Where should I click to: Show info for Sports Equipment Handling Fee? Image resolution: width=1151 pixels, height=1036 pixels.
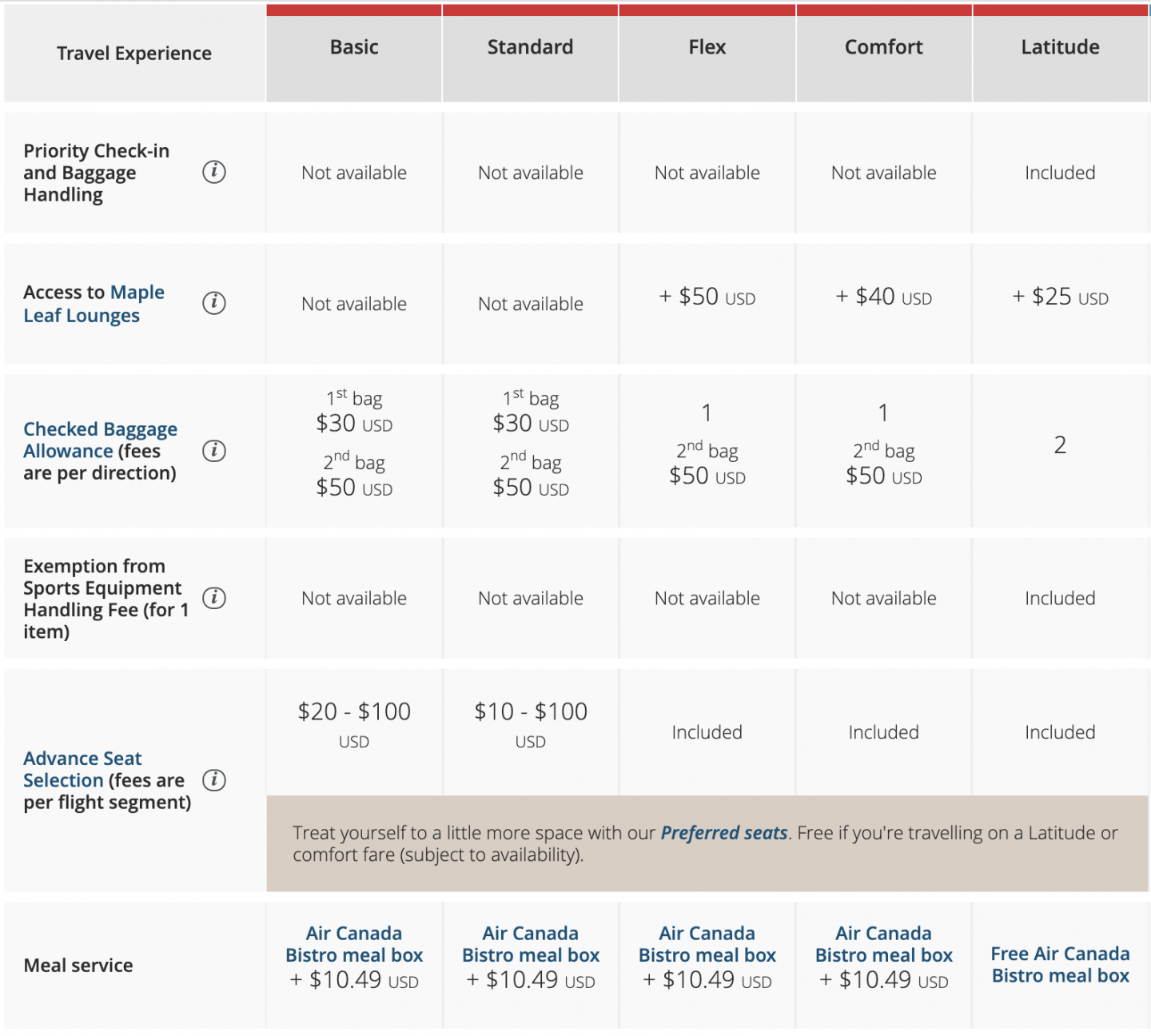point(213,598)
